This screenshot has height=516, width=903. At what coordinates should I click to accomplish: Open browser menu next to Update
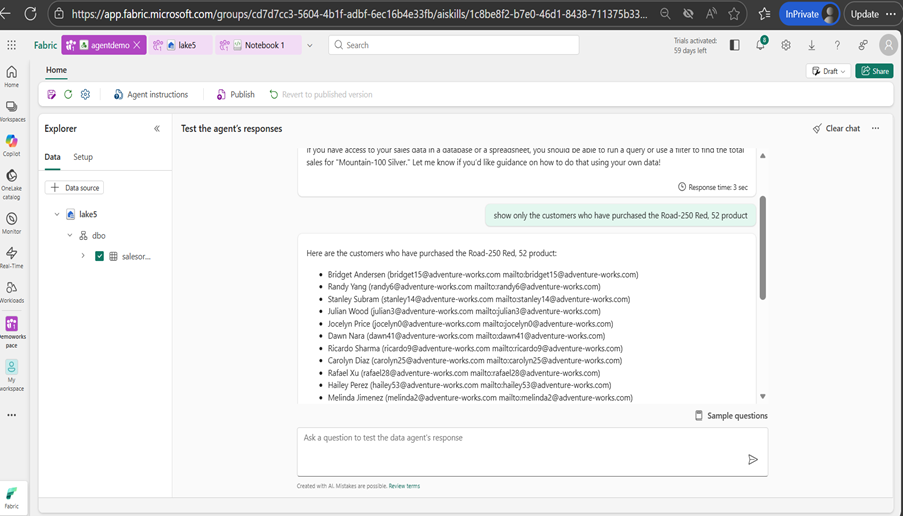coord(890,14)
